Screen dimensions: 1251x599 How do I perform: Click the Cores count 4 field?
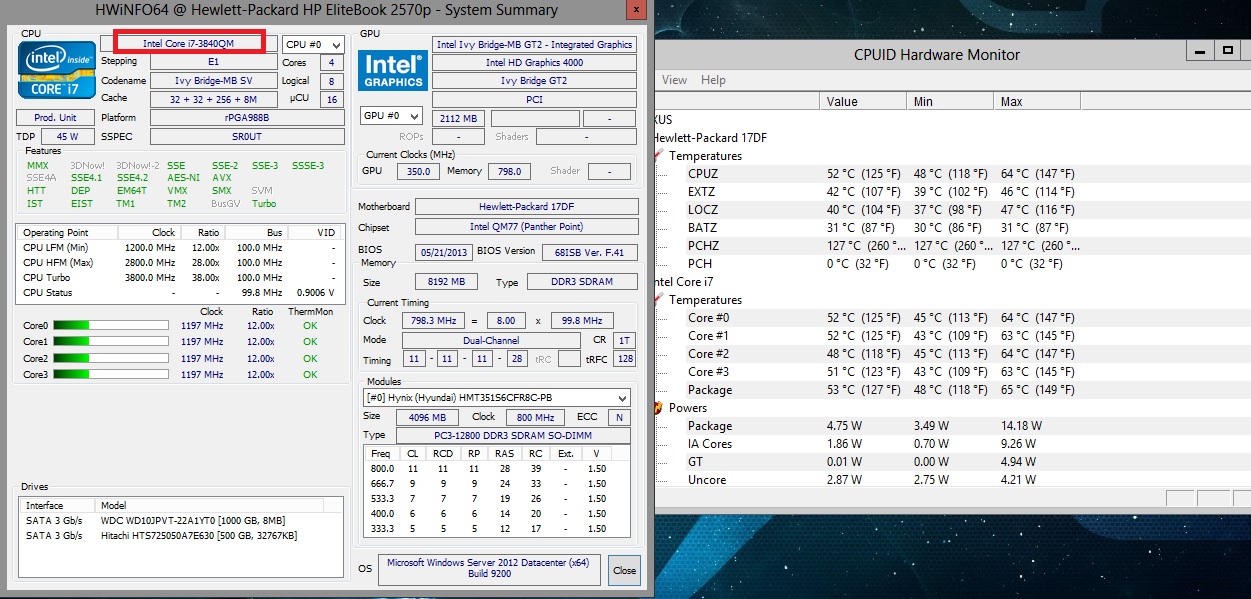click(x=331, y=62)
